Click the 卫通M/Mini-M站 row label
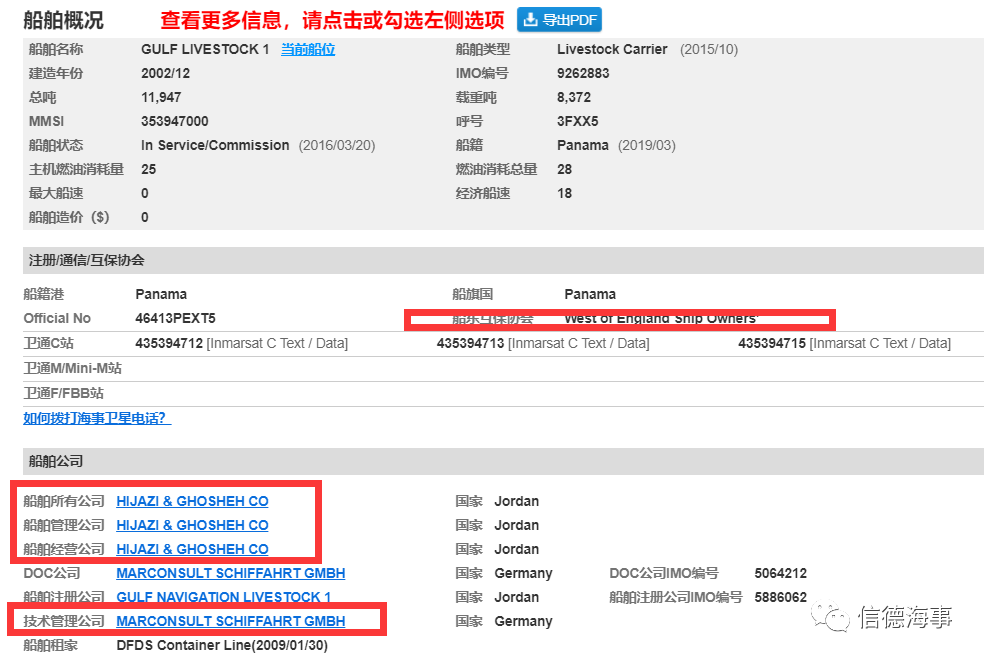Screen dimensions: 984x660 click(73, 368)
